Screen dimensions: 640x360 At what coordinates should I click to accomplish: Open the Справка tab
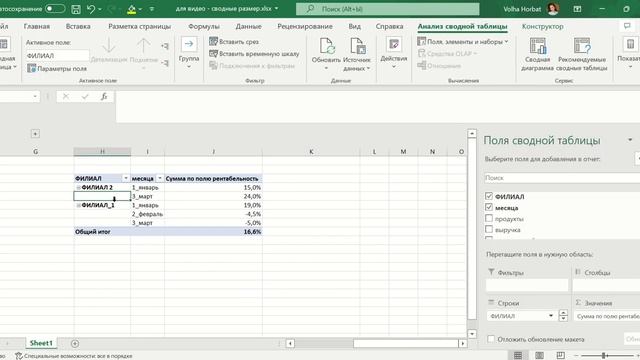389,26
